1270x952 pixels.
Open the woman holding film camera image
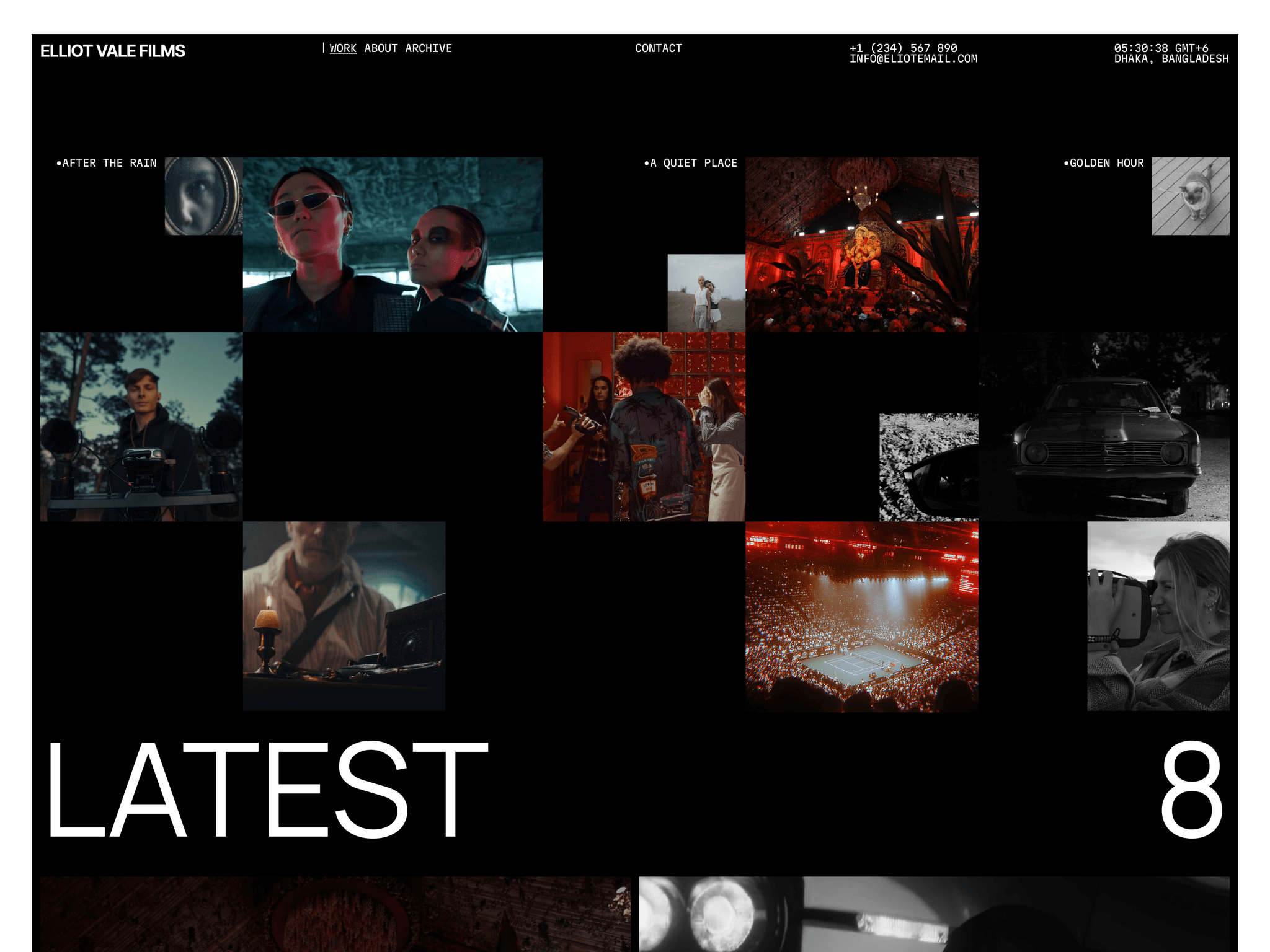point(1158,615)
